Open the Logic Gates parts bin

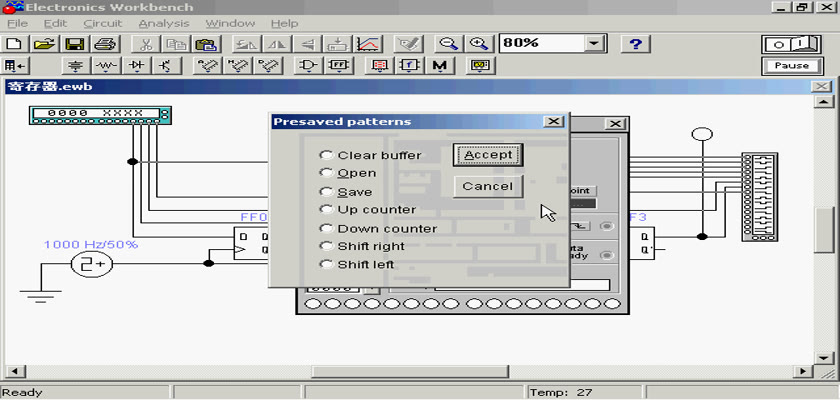[309, 66]
